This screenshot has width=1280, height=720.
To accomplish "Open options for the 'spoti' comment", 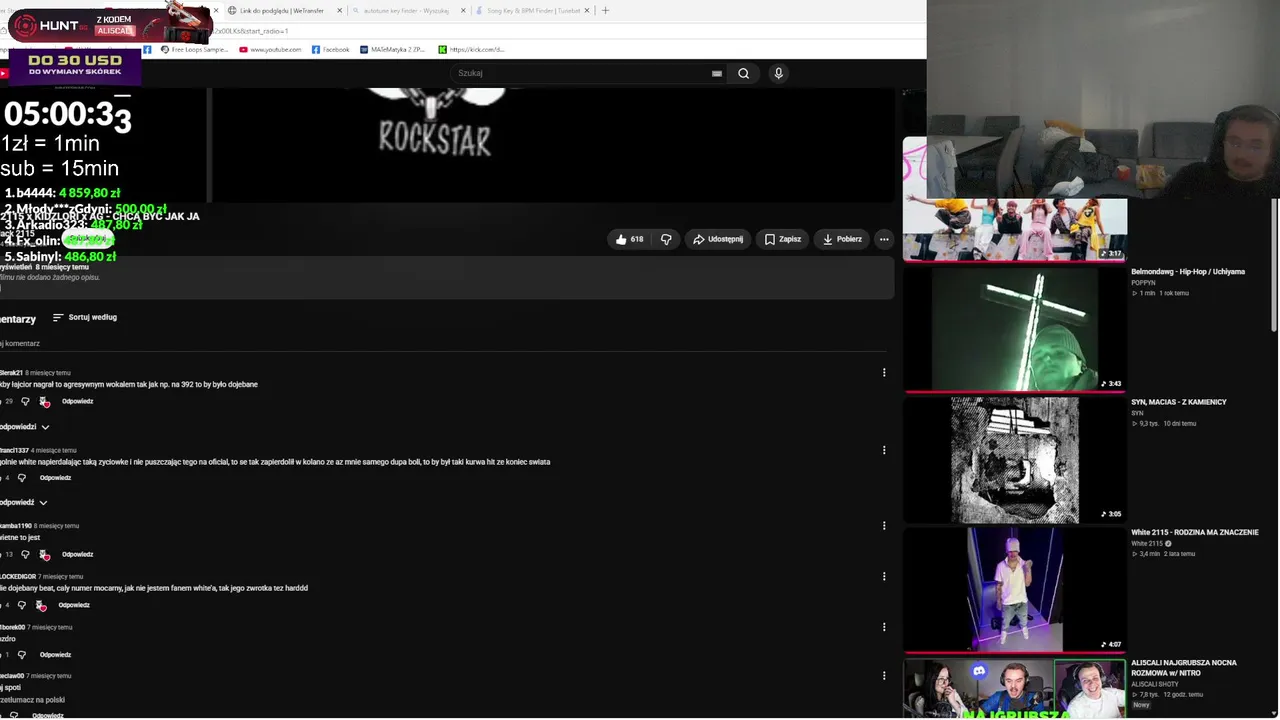I will coord(884,676).
